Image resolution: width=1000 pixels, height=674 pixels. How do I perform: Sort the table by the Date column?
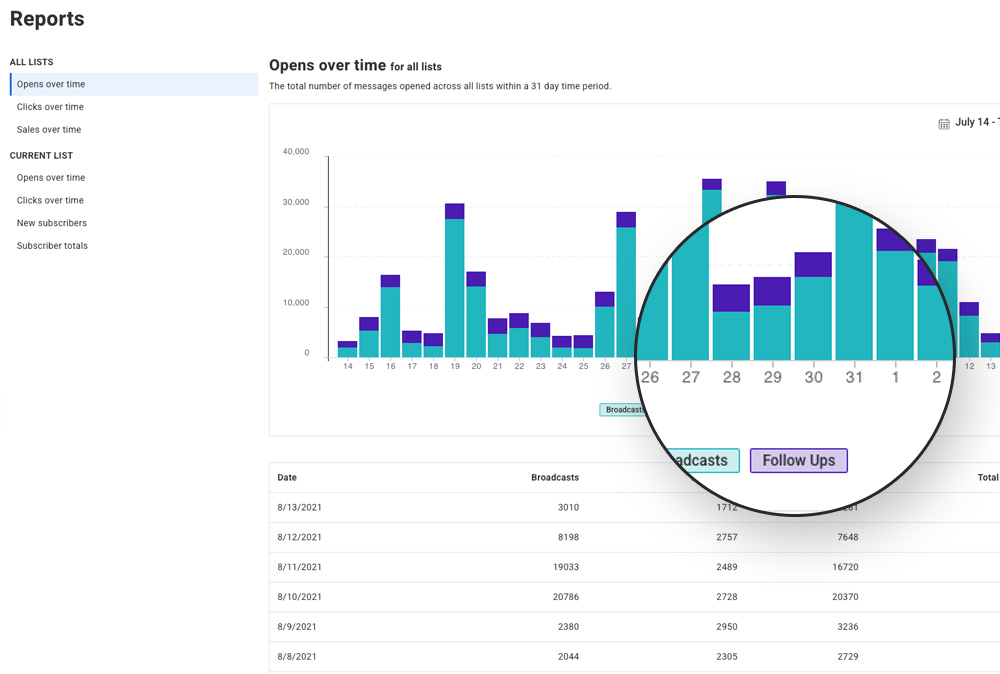[x=286, y=477]
